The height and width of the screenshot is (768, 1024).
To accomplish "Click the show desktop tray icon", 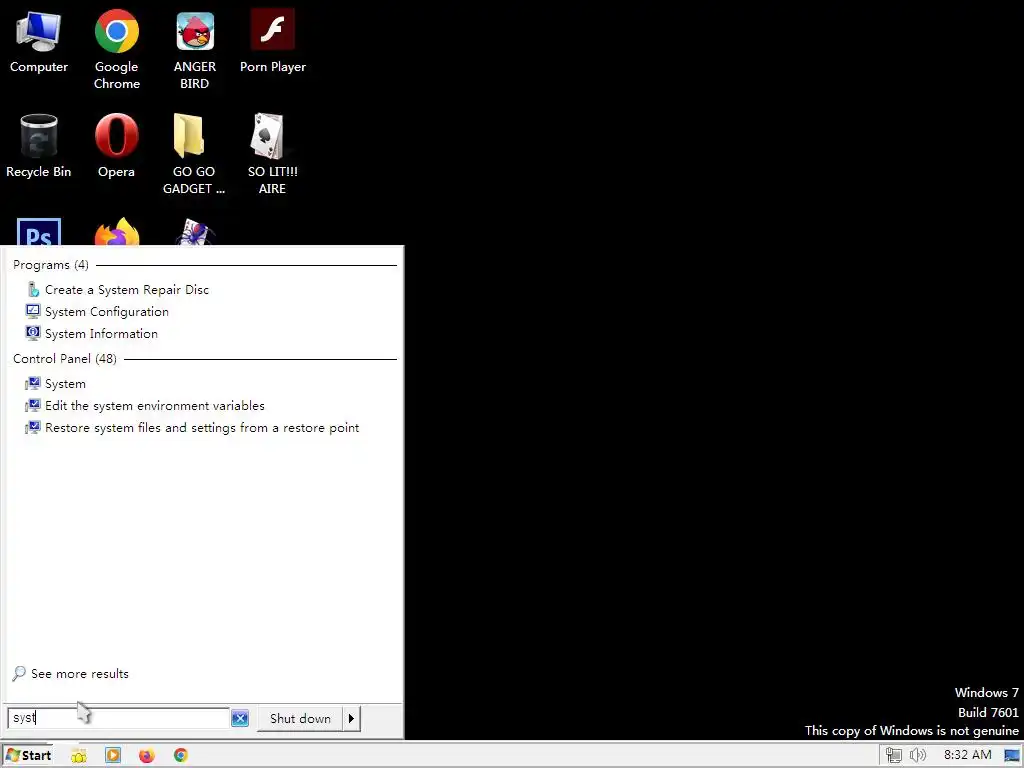I will click(1012, 756).
